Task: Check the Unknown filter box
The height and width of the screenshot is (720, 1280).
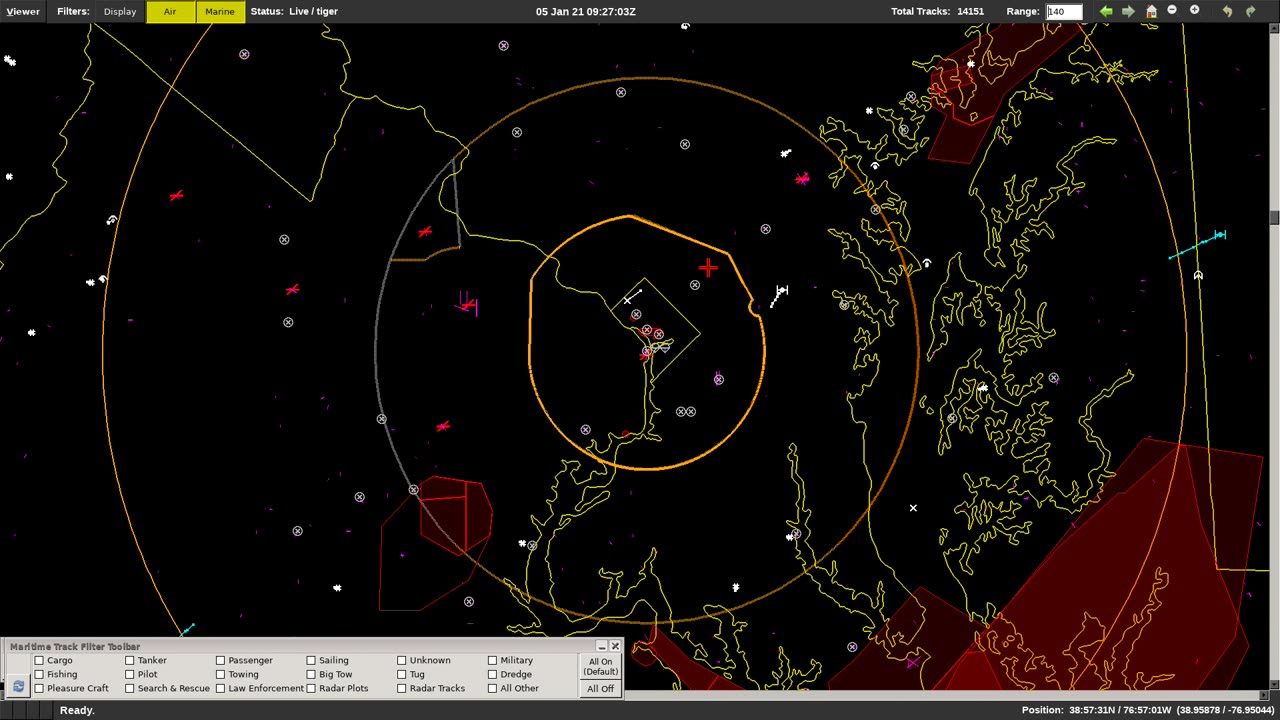Action: click(x=402, y=660)
